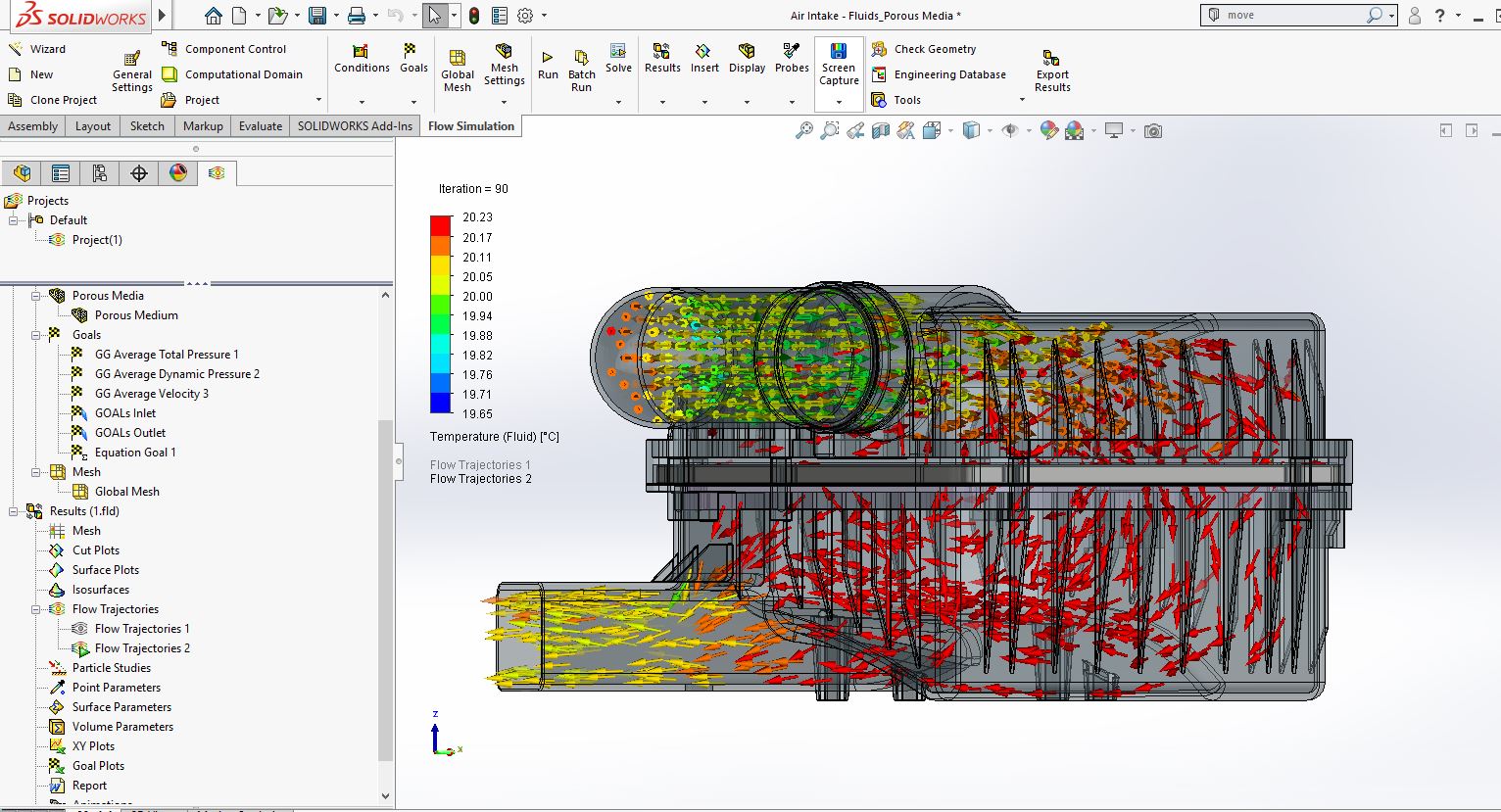Collapse the Results (1.fld) node
Image resolution: width=1501 pixels, height=812 pixels.
[x=14, y=511]
